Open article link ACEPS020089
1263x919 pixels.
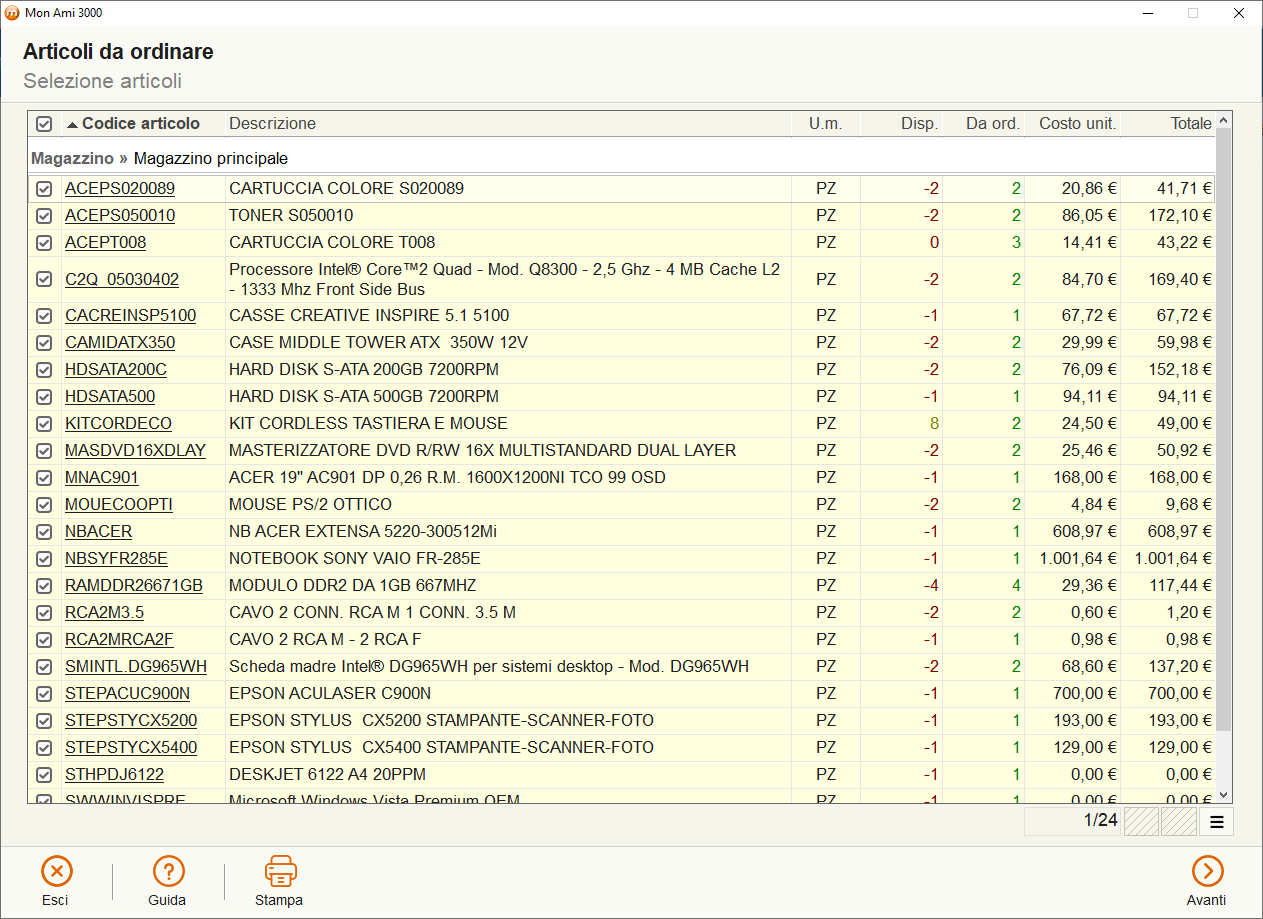pyautogui.click(x=120, y=188)
